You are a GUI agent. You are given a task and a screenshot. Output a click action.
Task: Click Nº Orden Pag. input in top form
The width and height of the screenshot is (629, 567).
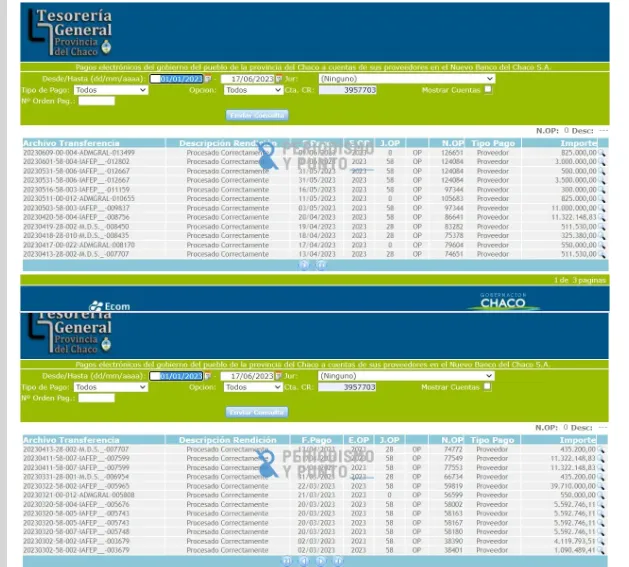pyautogui.click(x=96, y=100)
